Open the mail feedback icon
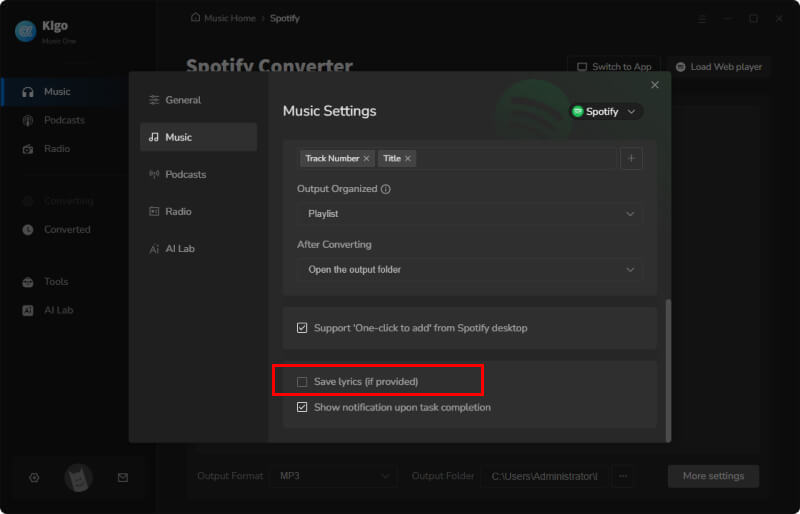 coord(123,478)
